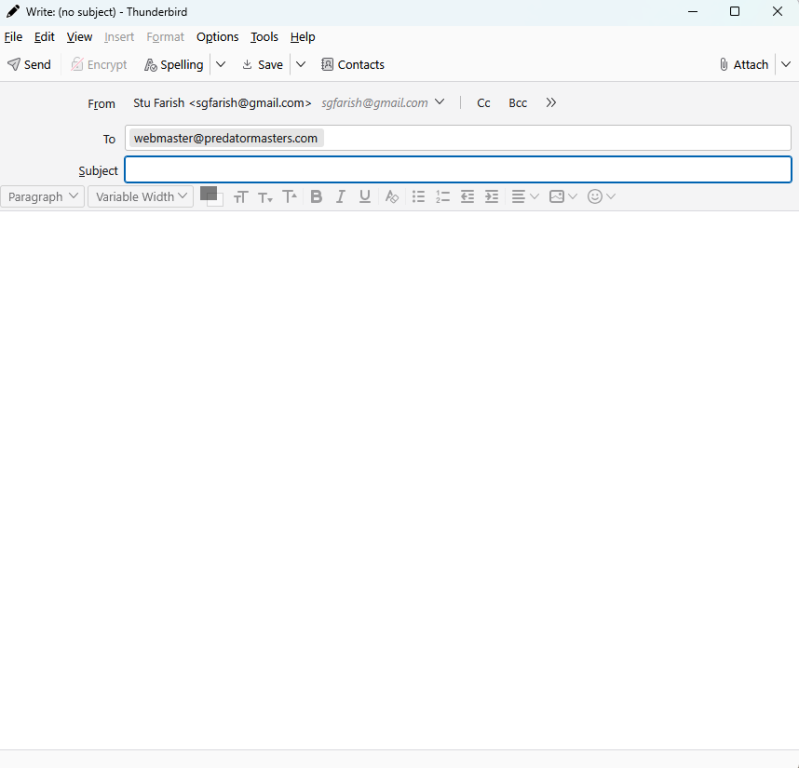Select the webmaster@predatormasters.com recipient pill
The height and width of the screenshot is (768, 799).
tap(226, 138)
